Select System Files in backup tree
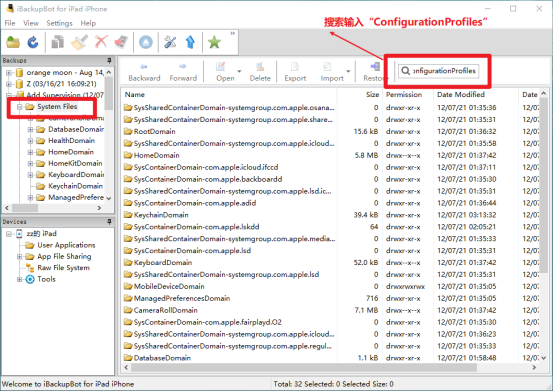The height and width of the screenshot is (392, 554). (x=57, y=107)
